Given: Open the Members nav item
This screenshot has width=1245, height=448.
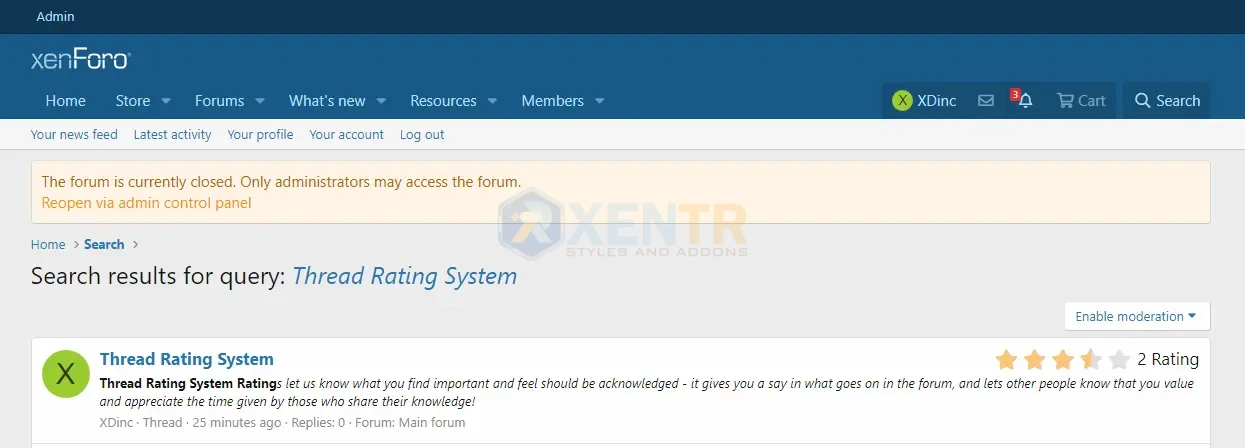Looking at the screenshot, I should [x=552, y=101].
